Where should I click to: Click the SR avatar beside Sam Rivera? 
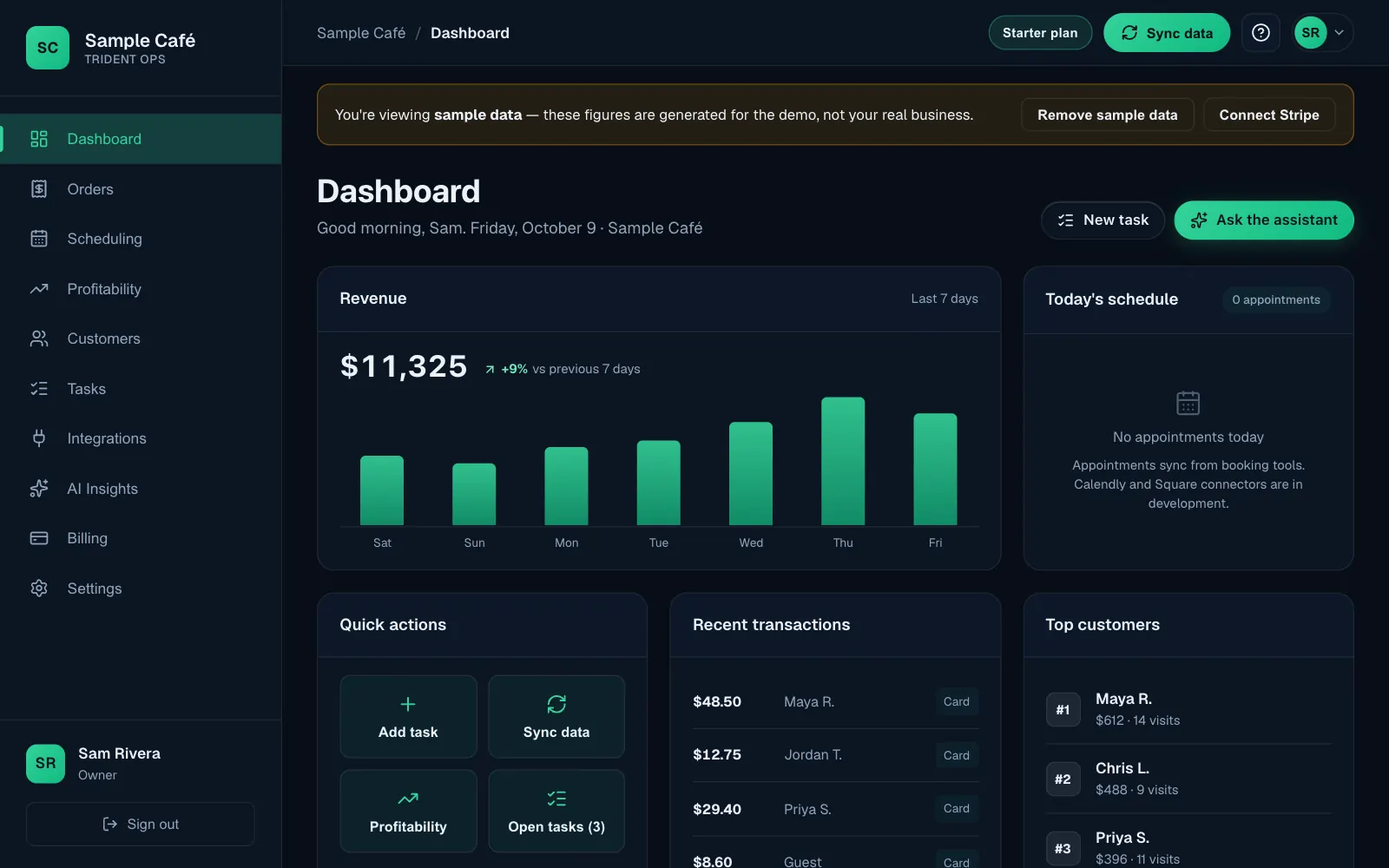click(45, 764)
